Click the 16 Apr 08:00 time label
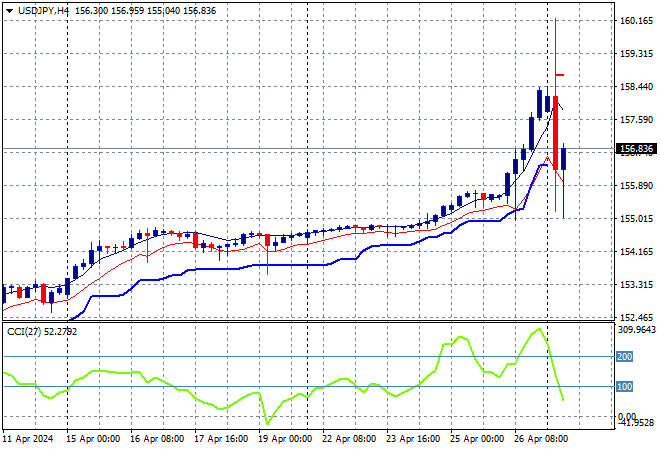Image resolution: width=660 pixels, height=450 pixels. coord(157,439)
